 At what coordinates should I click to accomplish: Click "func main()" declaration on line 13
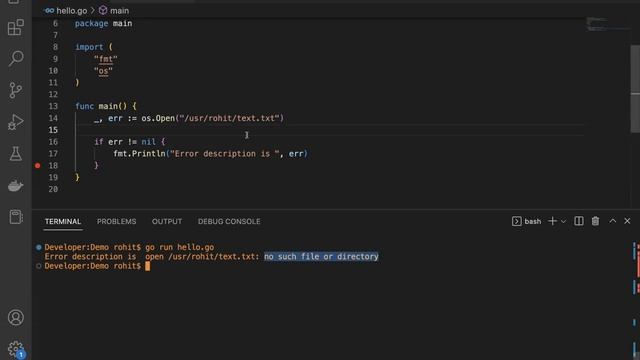coord(101,106)
